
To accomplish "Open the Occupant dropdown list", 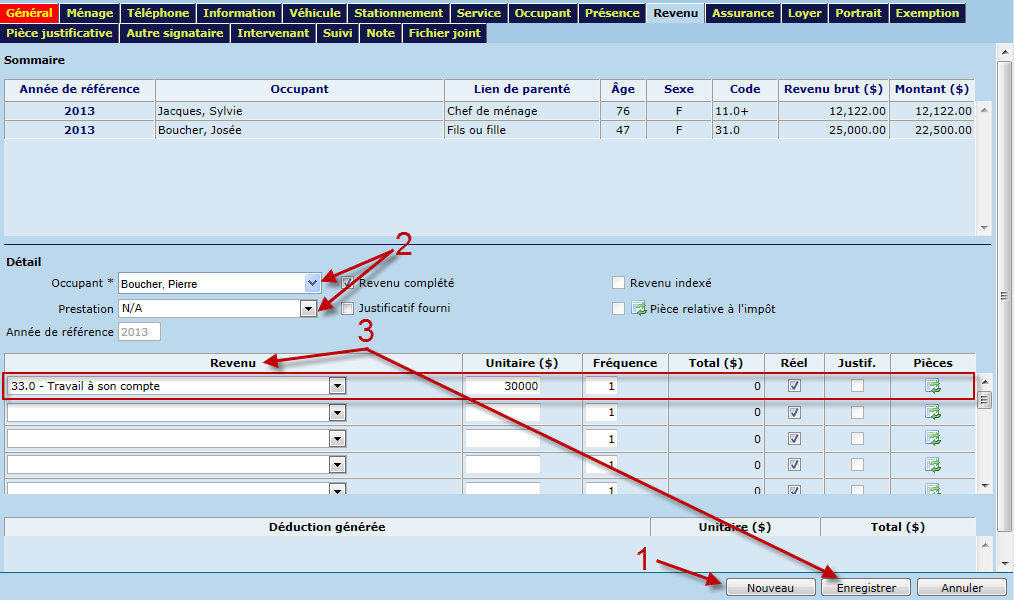I will click(311, 284).
